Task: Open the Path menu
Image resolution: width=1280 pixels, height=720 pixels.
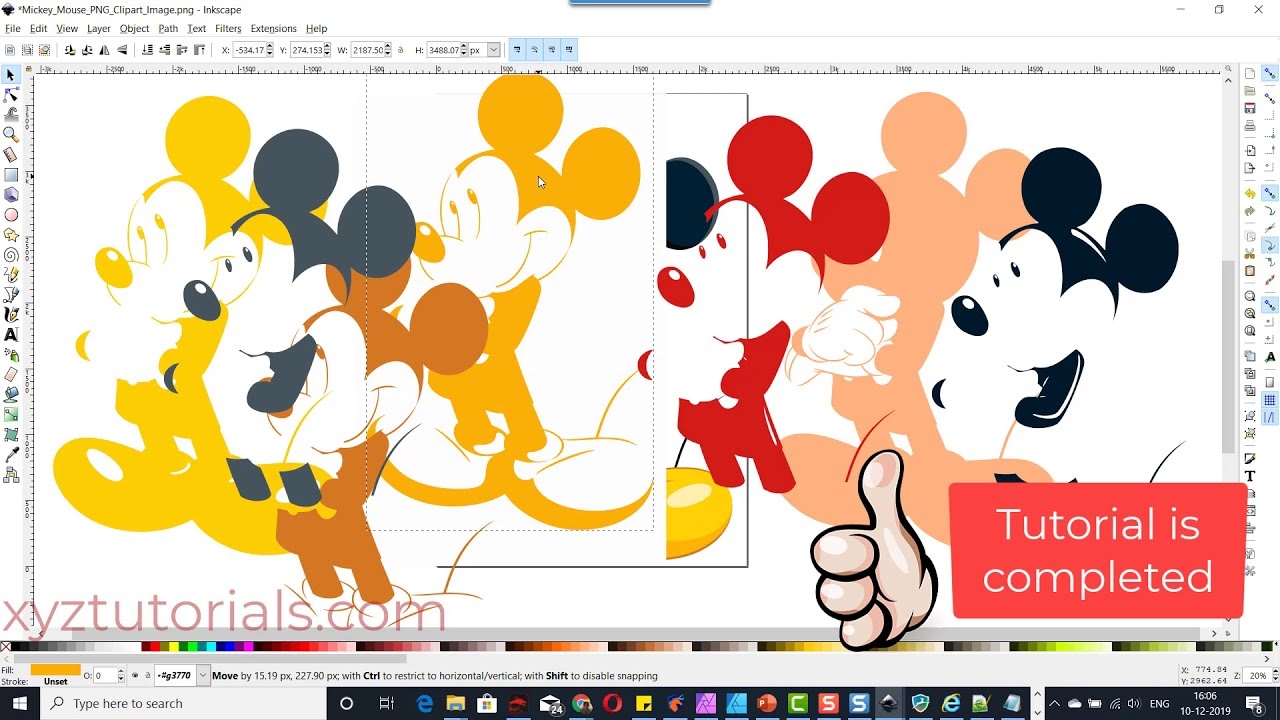Action: (168, 29)
